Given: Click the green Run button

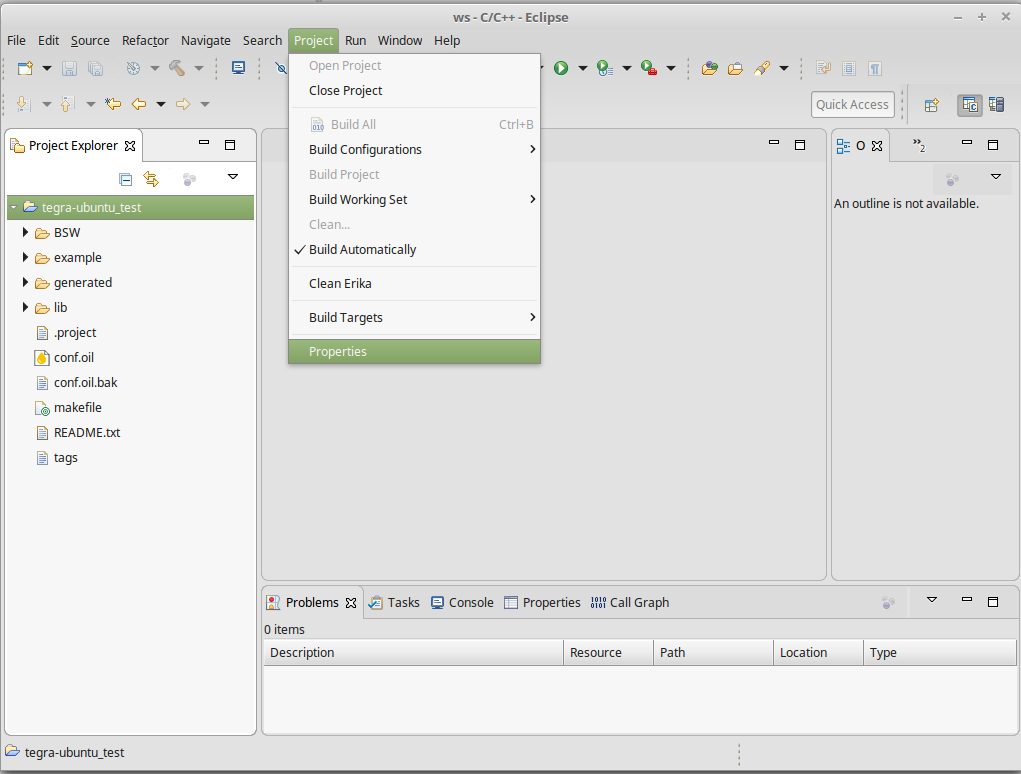Looking at the screenshot, I should (x=561, y=68).
